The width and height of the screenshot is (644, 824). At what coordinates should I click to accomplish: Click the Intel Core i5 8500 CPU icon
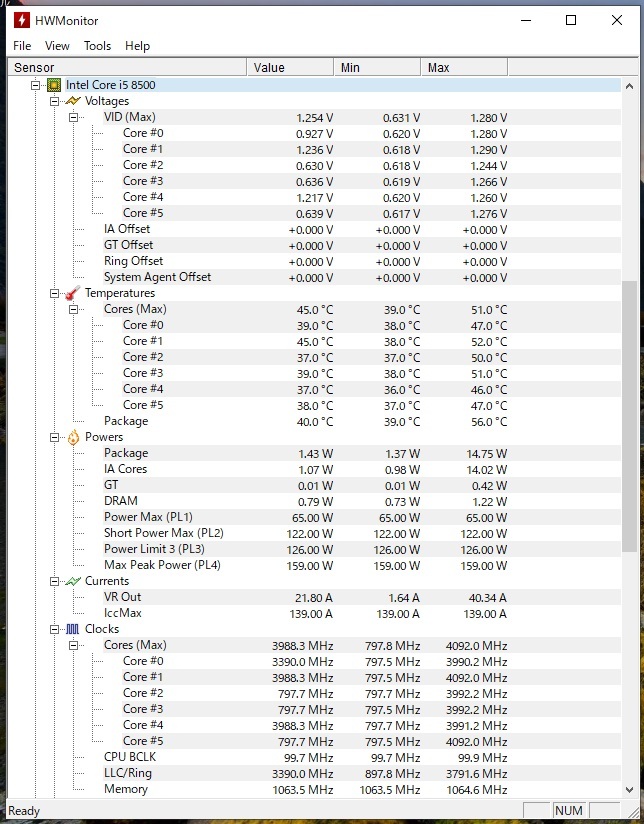(x=54, y=85)
